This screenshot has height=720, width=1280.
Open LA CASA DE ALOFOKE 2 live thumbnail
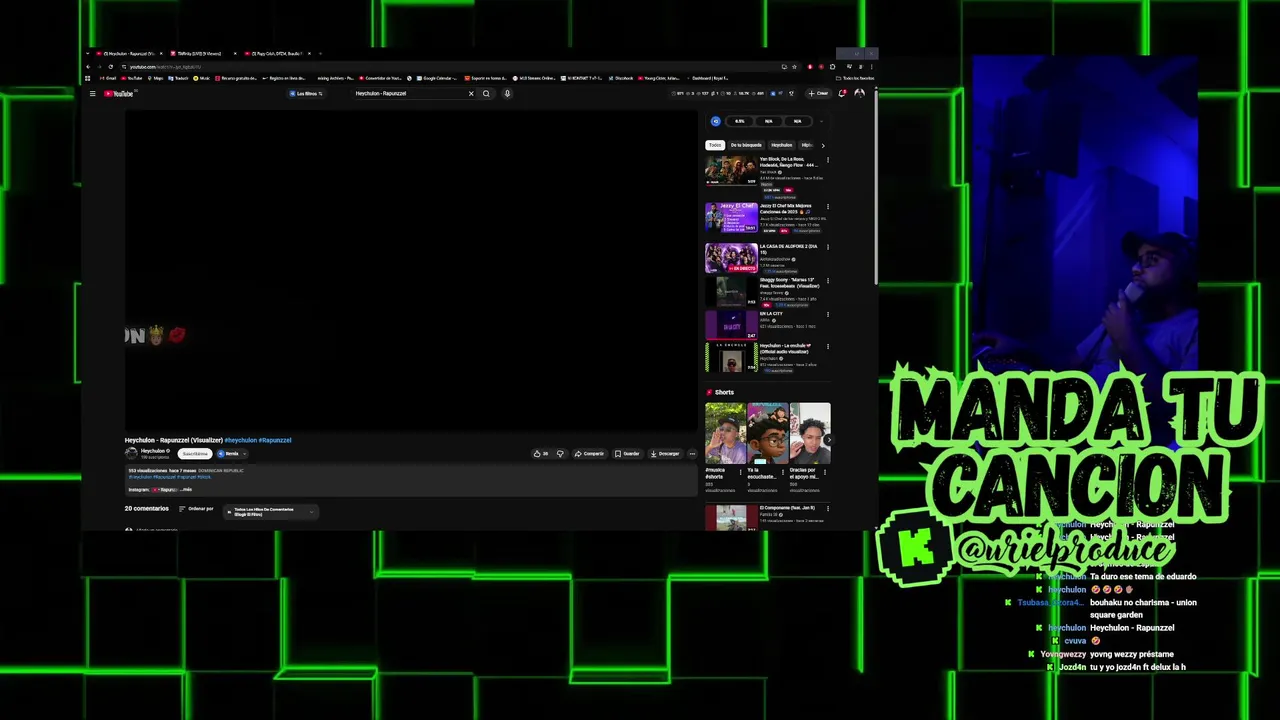[x=731, y=258]
